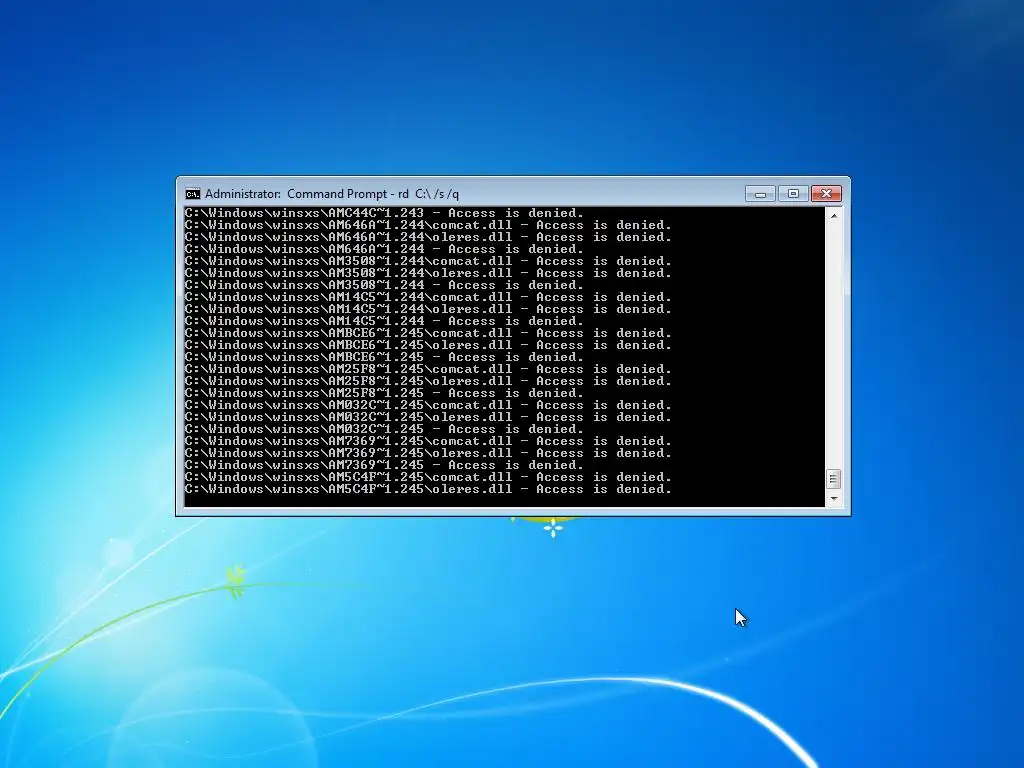1024x768 pixels.
Task: Click the line AMC44C~1.243 - Access is denied
Action: [x=384, y=214]
